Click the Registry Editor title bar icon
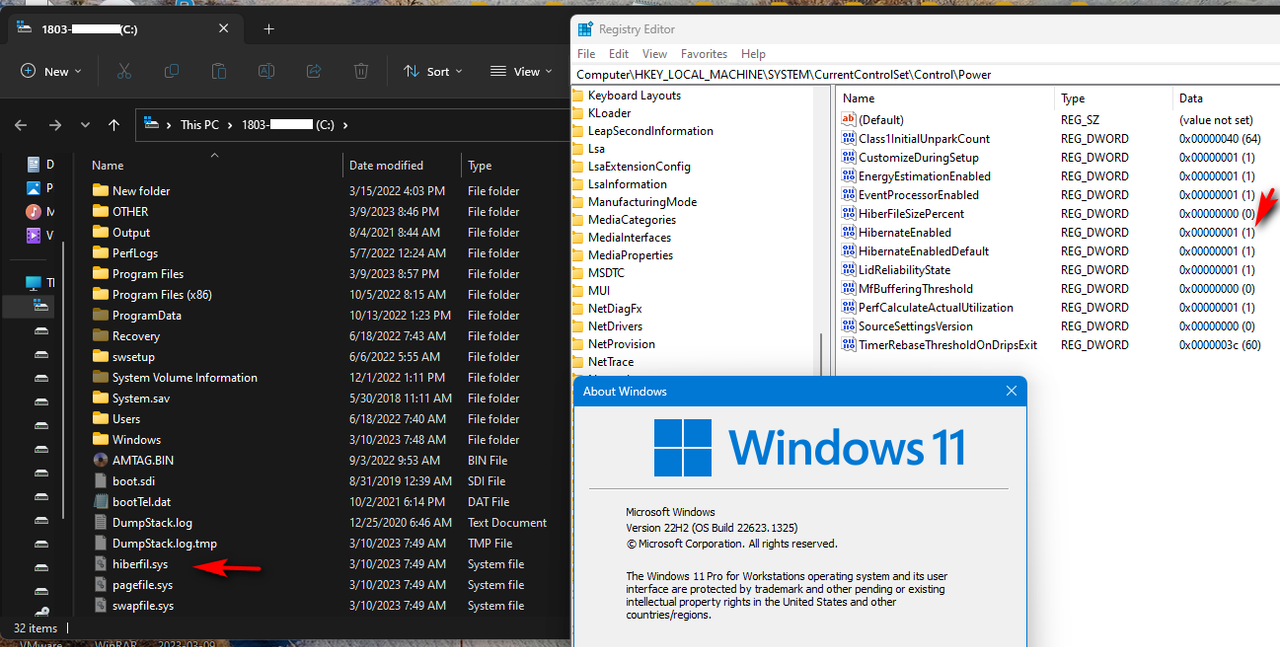The image size is (1280, 647). click(585, 29)
